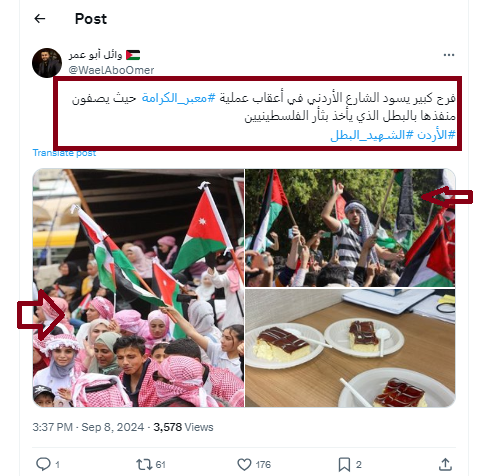This screenshot has height=476, width=480.
Task: View the 3,578 Views analytics
Action: (183, 427)
